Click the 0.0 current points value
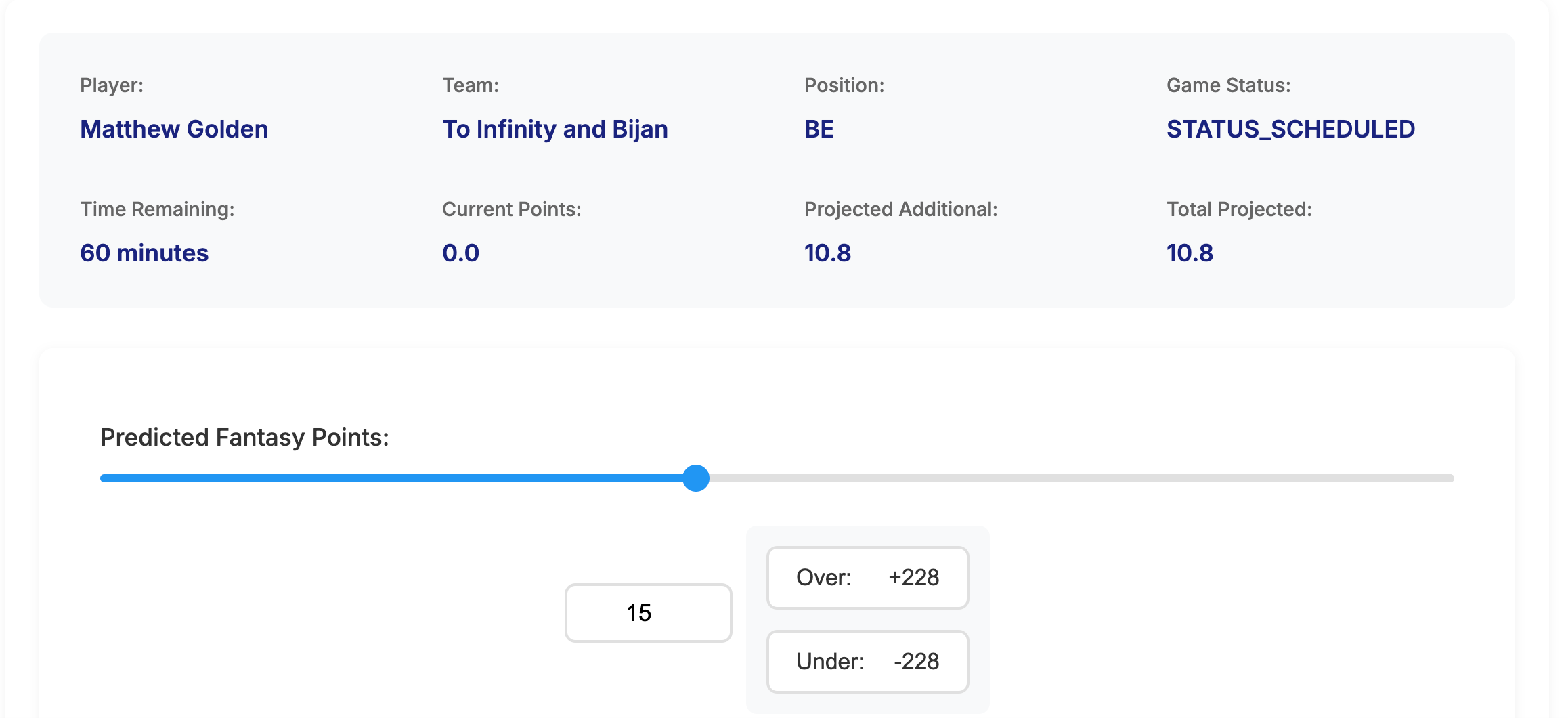The width and height of the screenshot is (1568, 718). click(x=460, y=253)
